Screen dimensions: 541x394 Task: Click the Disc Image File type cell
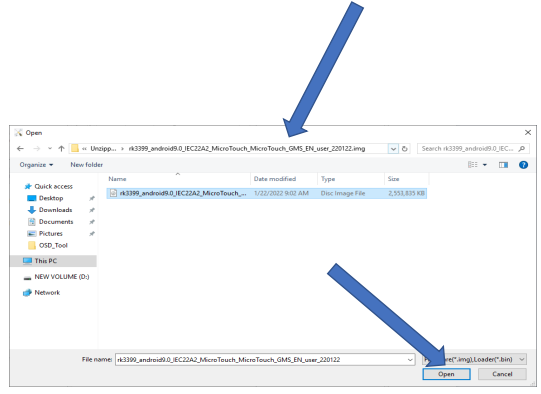343,194
